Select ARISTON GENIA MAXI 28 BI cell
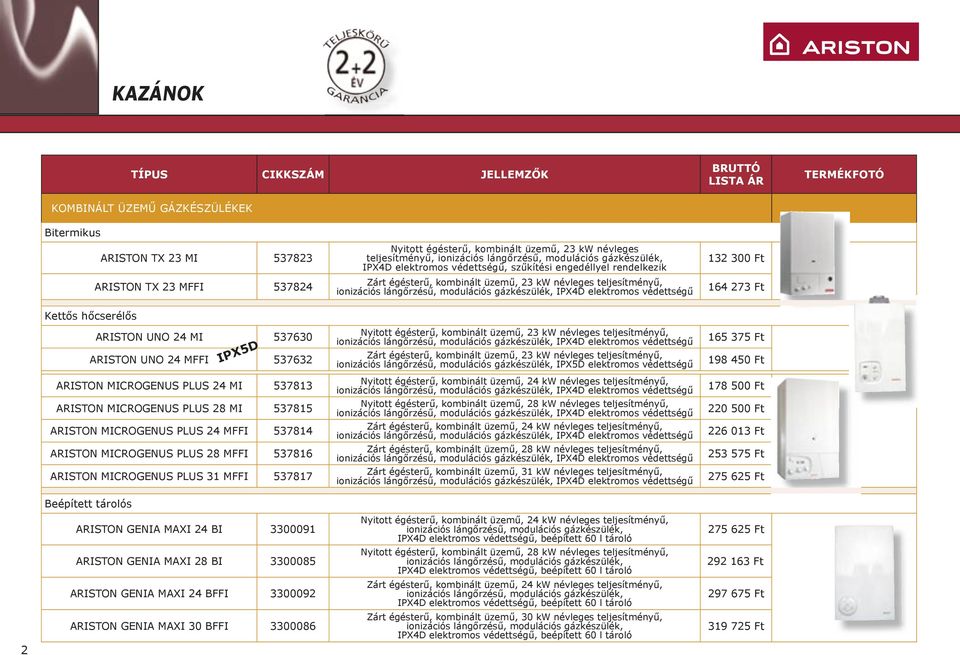 (149, 561)
